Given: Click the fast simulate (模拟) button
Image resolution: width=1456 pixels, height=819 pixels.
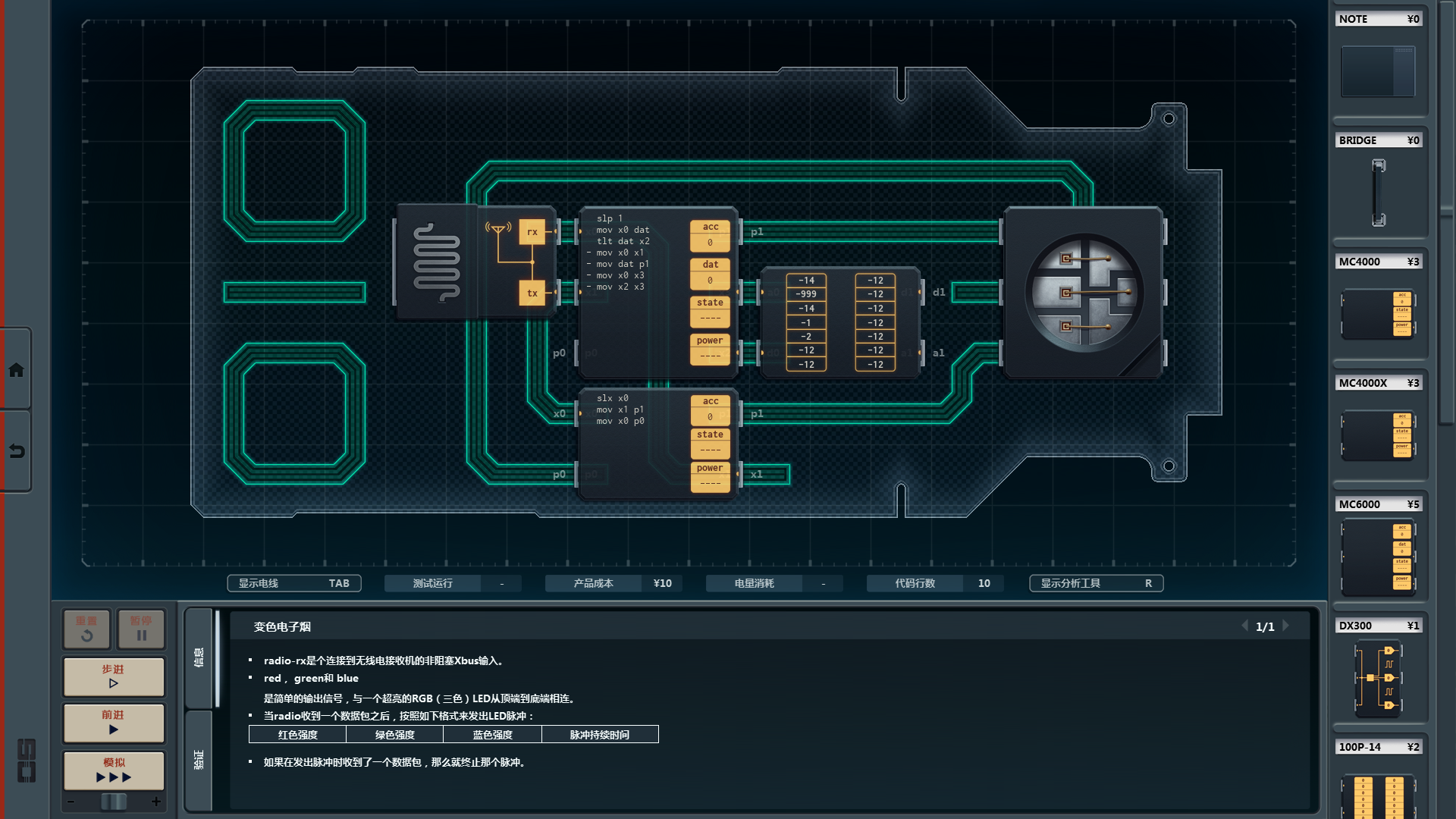Looking at the screenshot, I should pyautogui.click(x=114, y=770).
